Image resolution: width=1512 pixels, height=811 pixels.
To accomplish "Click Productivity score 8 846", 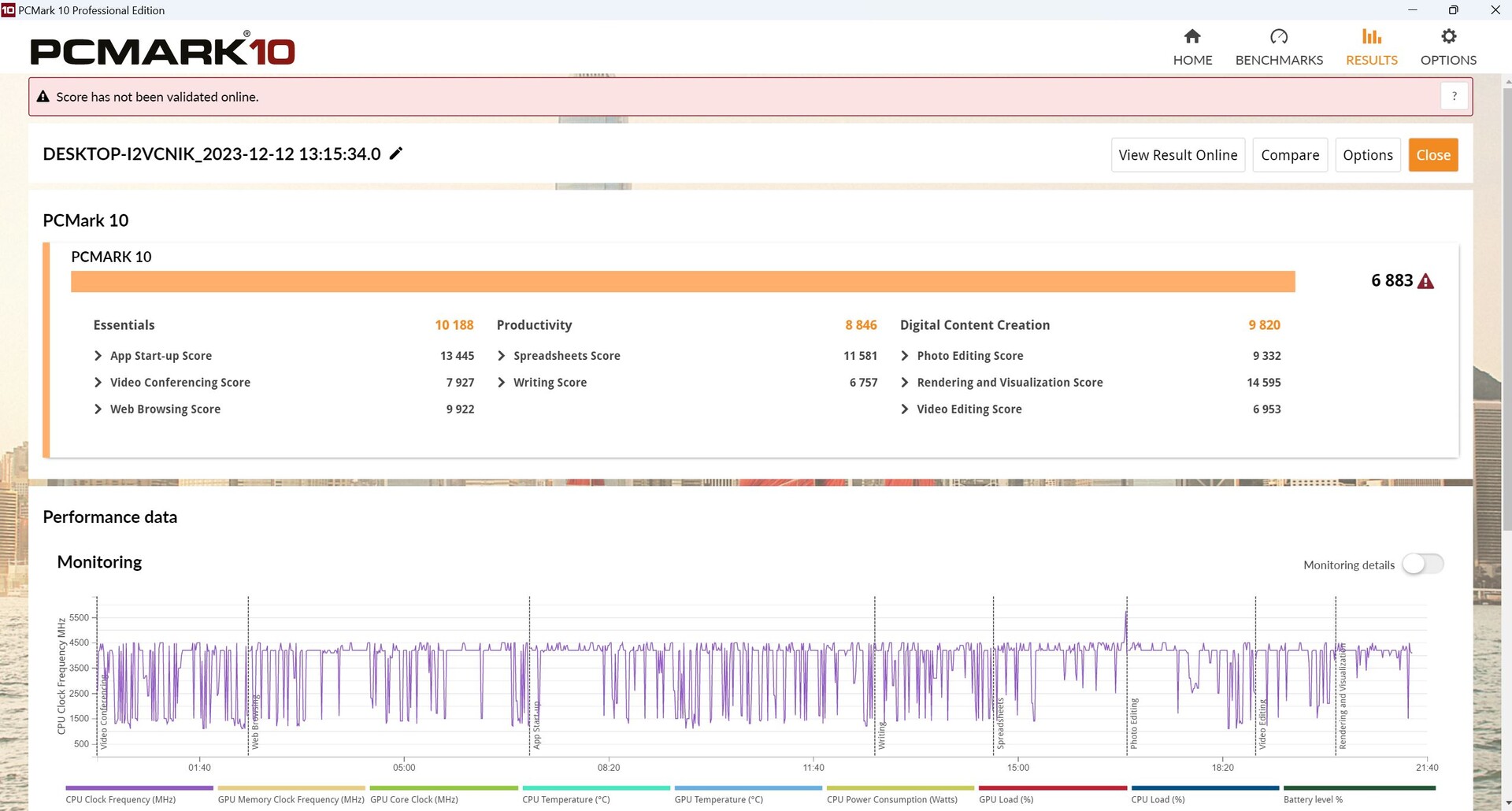I will pos(861,325).
